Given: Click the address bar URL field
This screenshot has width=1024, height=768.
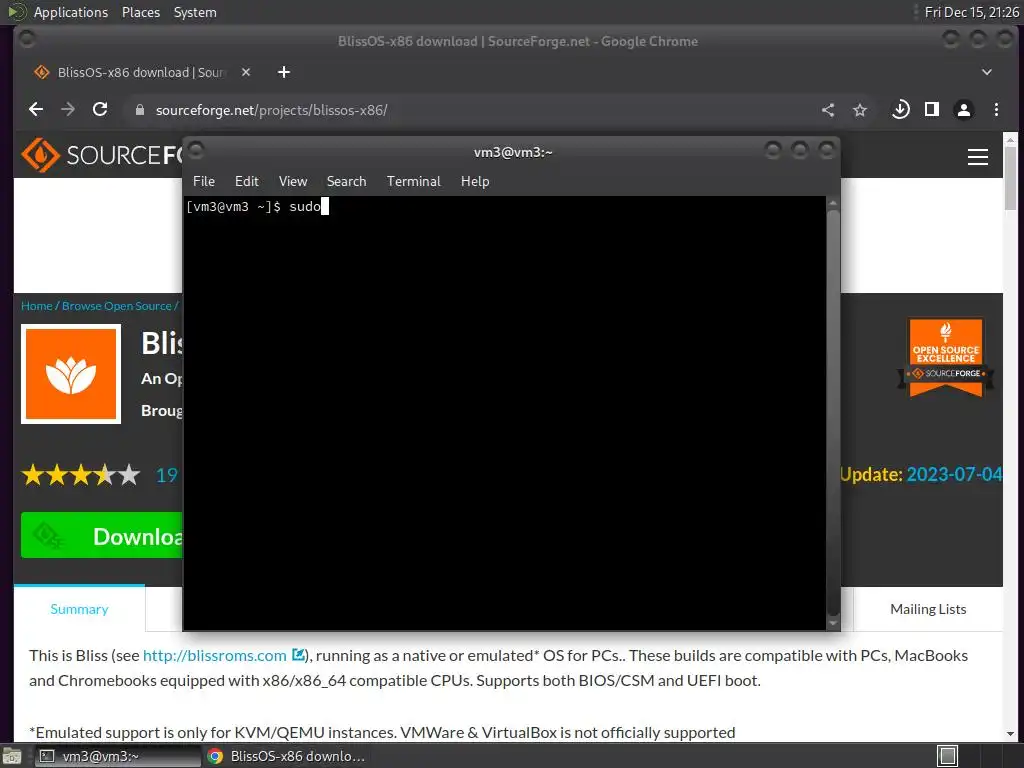Looking at the screenshot, I should 470,110.
